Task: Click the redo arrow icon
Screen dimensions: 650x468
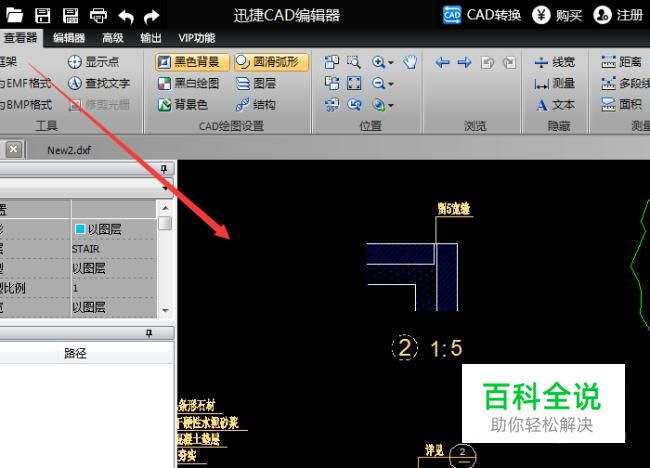Action: tap(151, 17)
